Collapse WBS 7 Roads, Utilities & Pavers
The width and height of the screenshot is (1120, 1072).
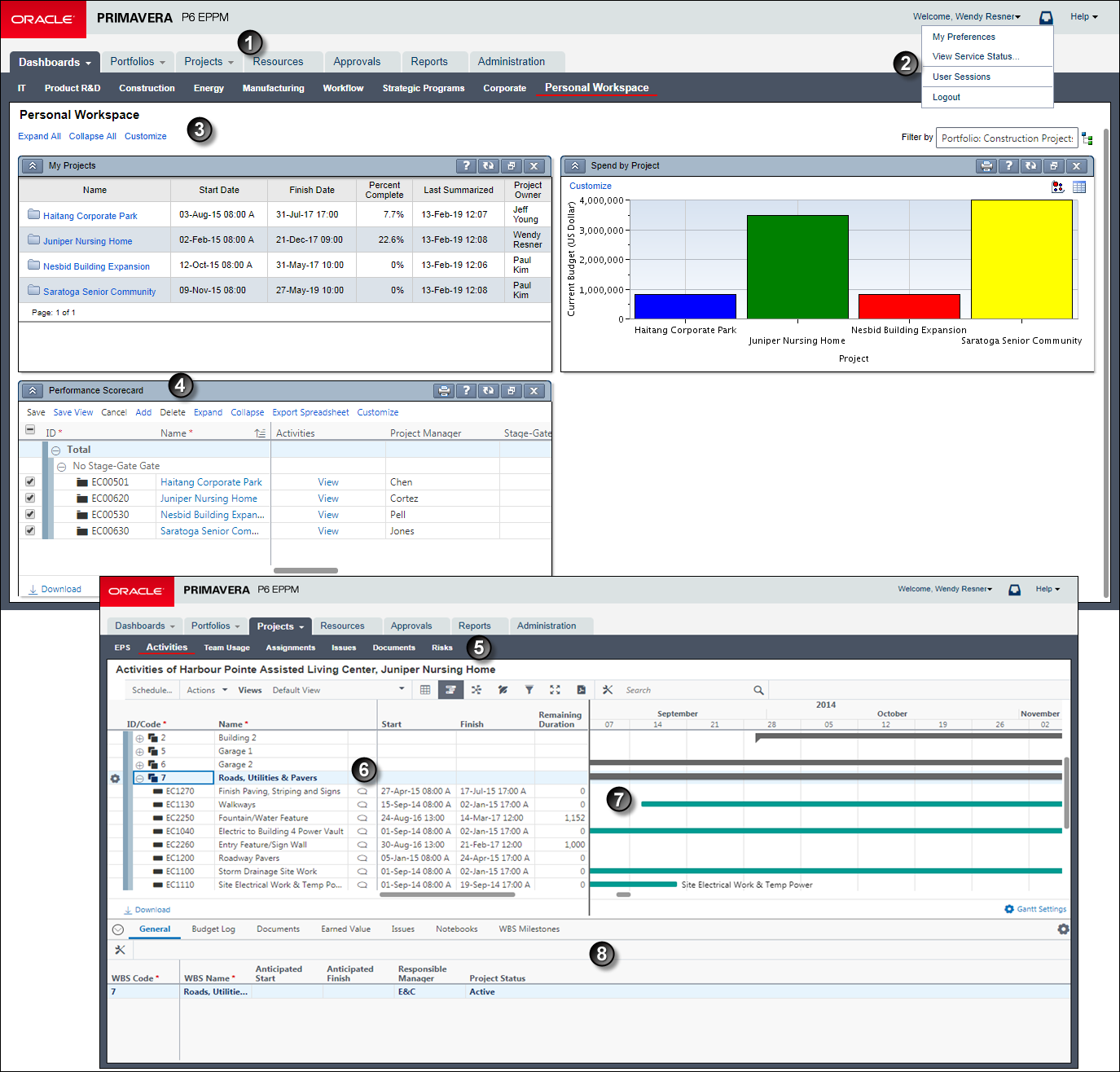pyautogui.click(x=139, y=779)
